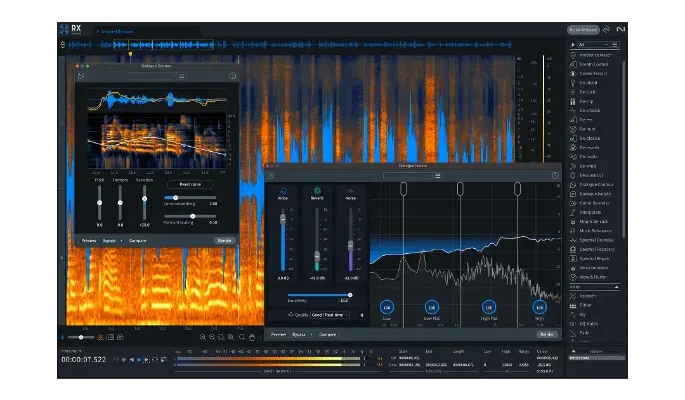Screen dimensions: 685x400
Task: Click the Reverb band icon in Dialogue Isolate
Action: tap(318, 191)
